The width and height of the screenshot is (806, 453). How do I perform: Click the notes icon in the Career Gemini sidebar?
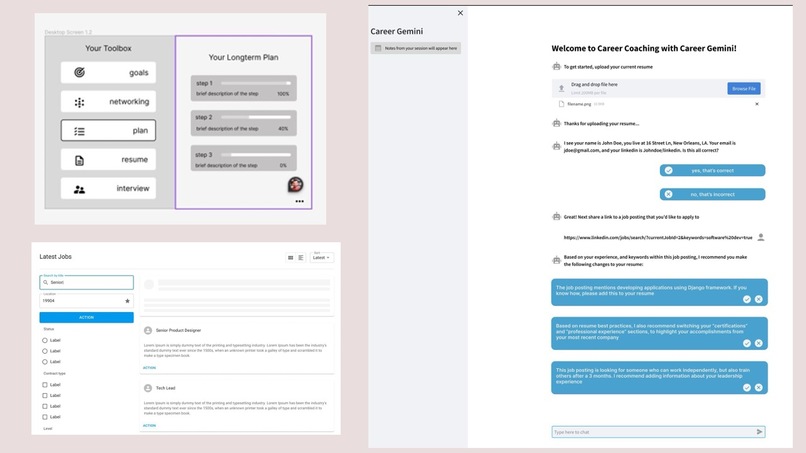point(378,48)
